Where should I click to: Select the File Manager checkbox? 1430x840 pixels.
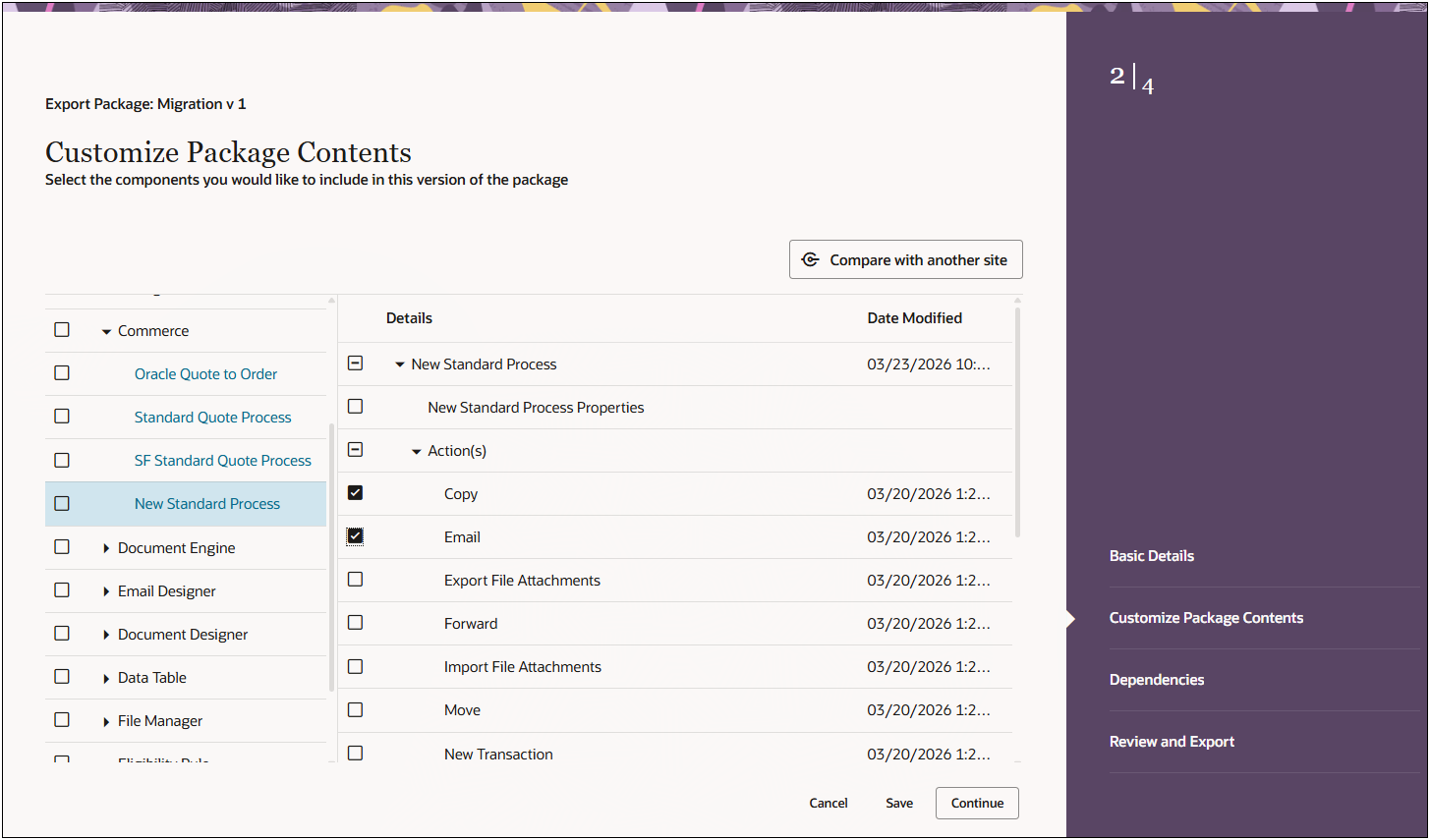62,720
